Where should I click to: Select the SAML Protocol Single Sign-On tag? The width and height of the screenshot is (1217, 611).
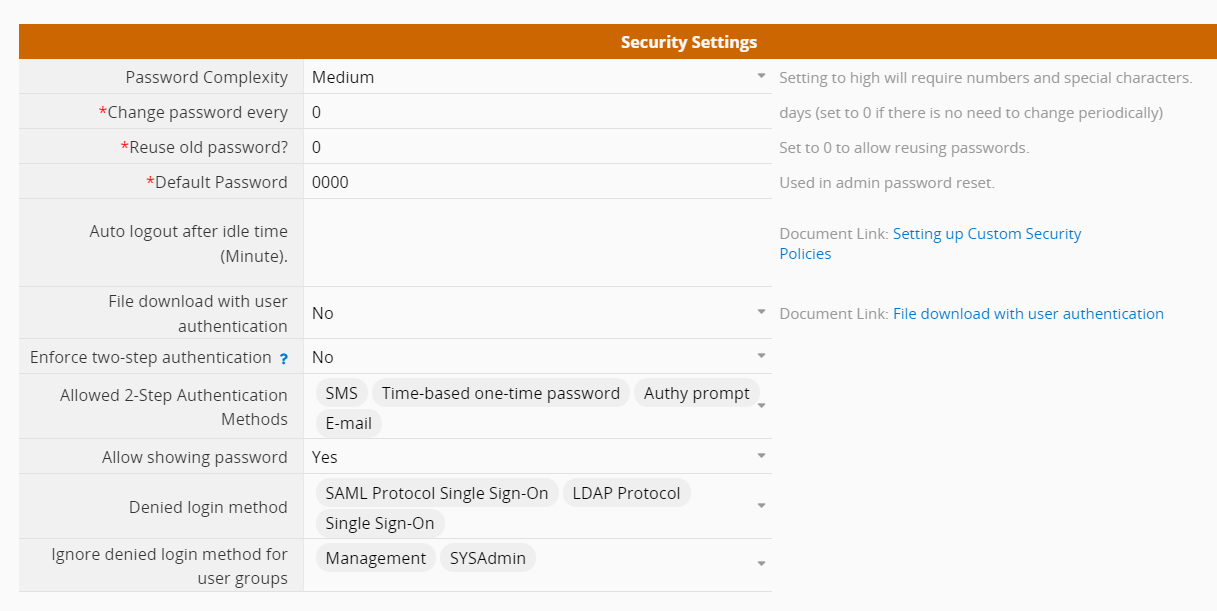tap(437, 493)
